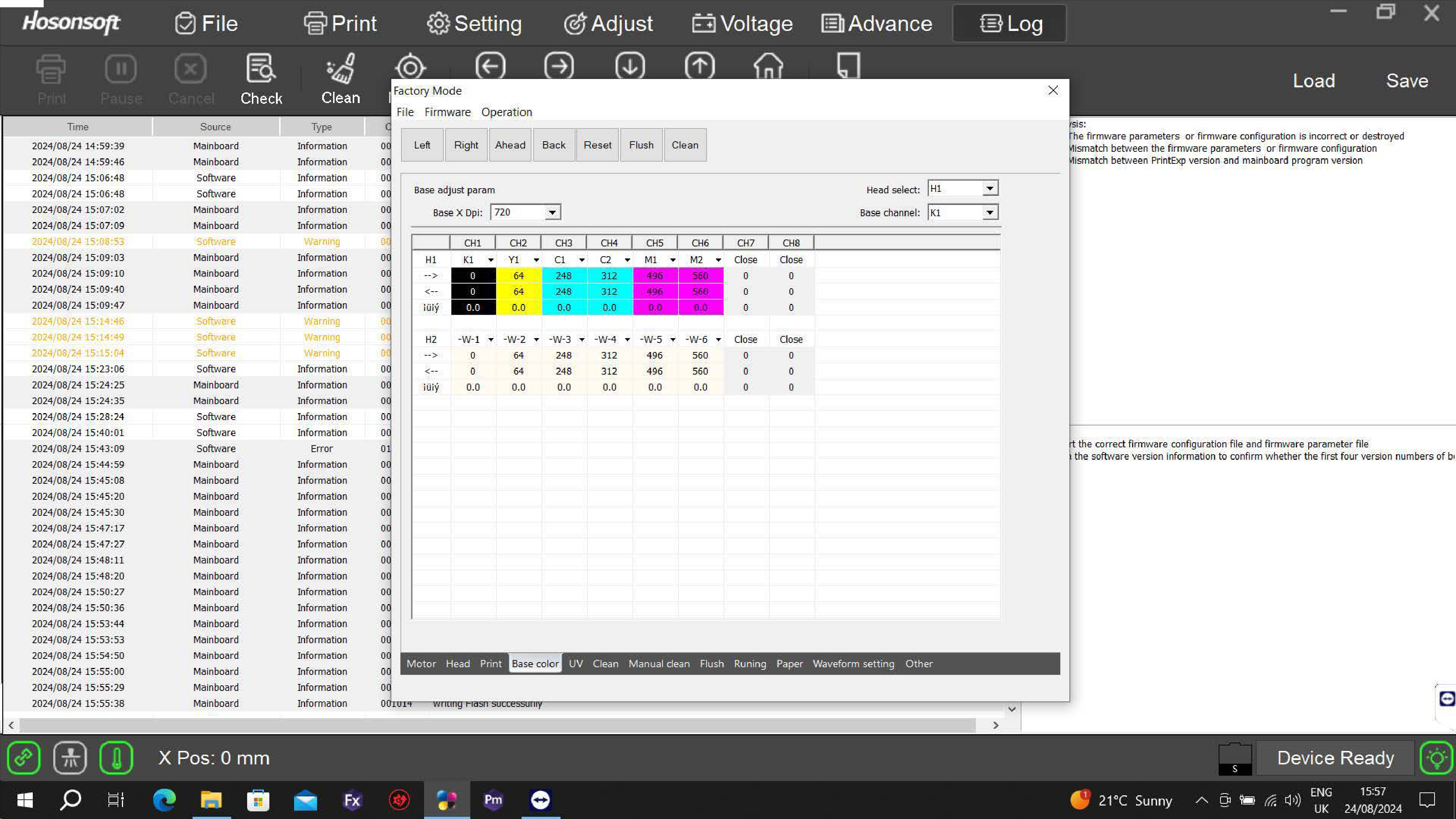Open the Voltage section in top bar
The width and height of the screenshot is (1456, 819).
click(742, 24)
